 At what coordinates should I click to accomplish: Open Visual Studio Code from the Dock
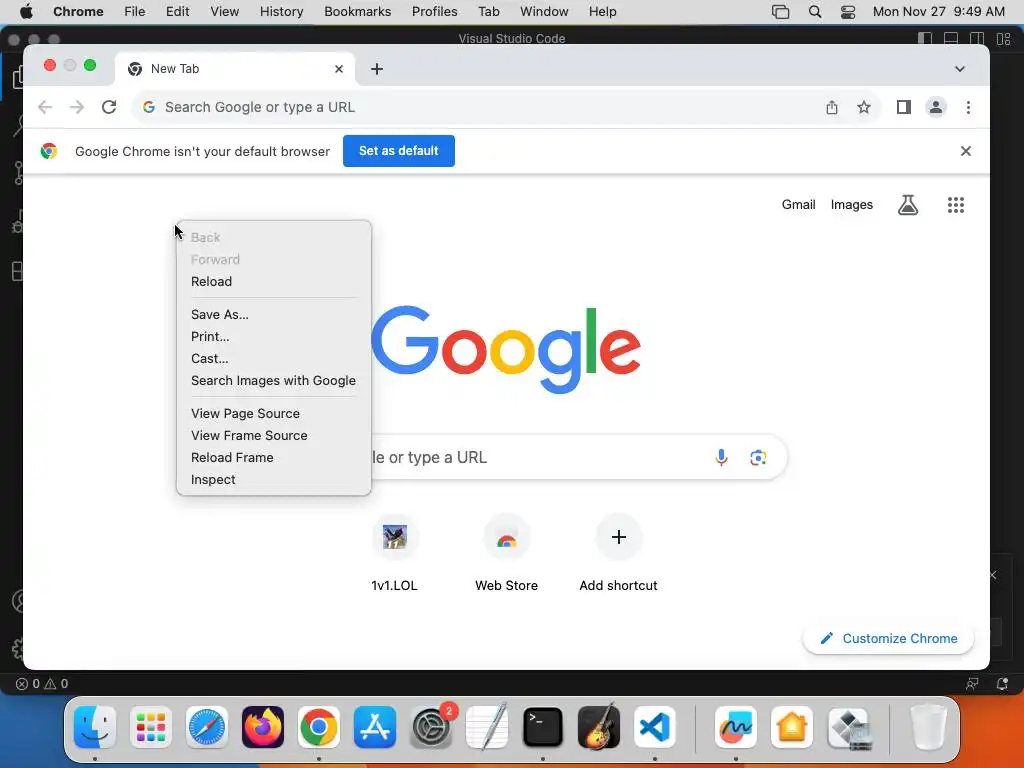click(655, 727)
